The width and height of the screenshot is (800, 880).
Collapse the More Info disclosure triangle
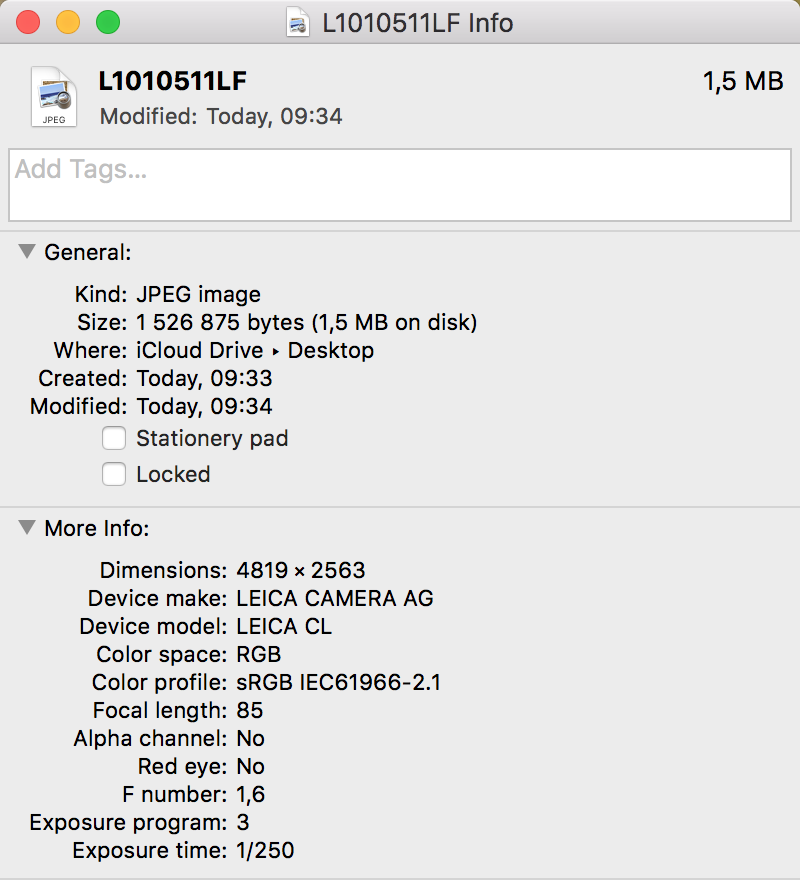27,528
